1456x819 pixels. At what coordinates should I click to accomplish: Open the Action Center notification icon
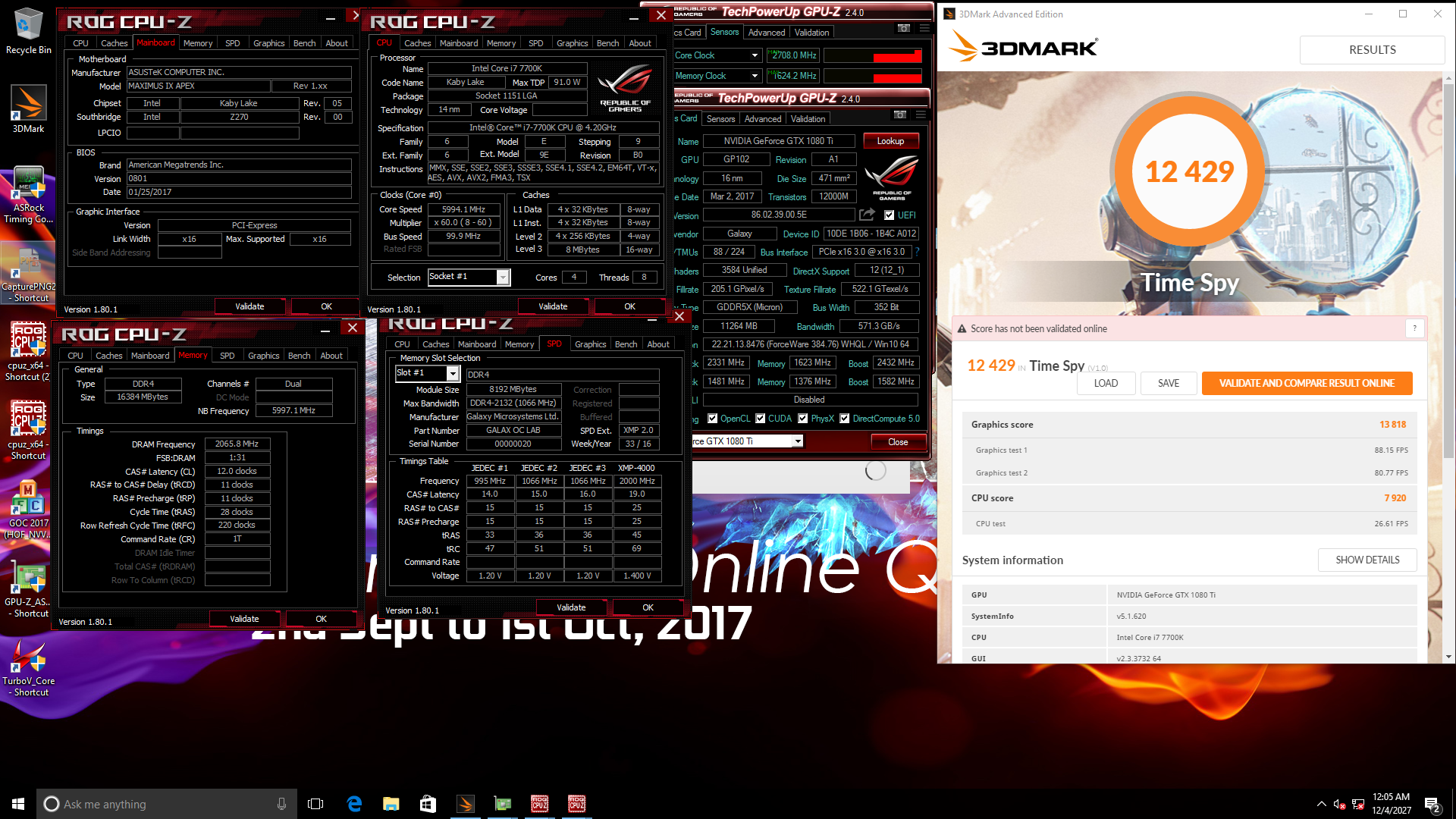click(x=1432, y=804)
